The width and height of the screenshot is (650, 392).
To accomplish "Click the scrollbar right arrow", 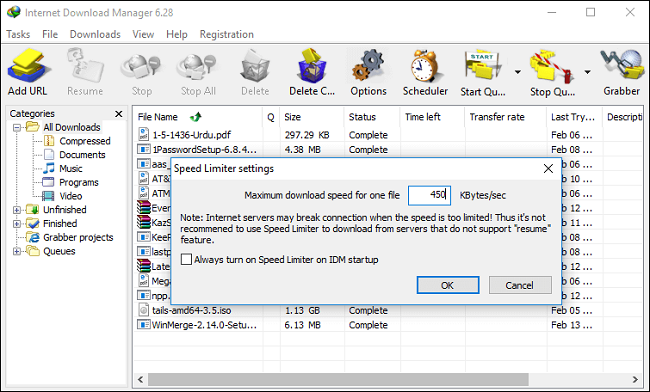I will pyautogui.click(x=635, y=379).
